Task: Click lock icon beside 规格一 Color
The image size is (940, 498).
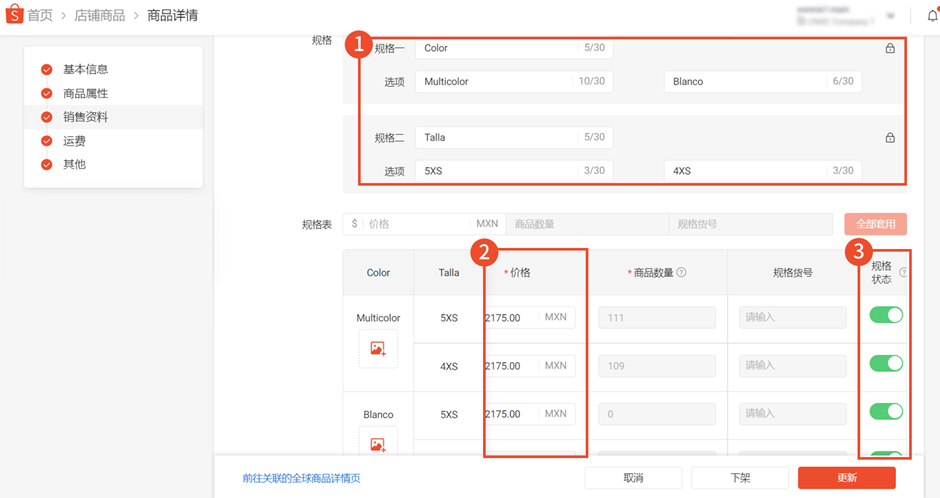Action: [890, 48]
